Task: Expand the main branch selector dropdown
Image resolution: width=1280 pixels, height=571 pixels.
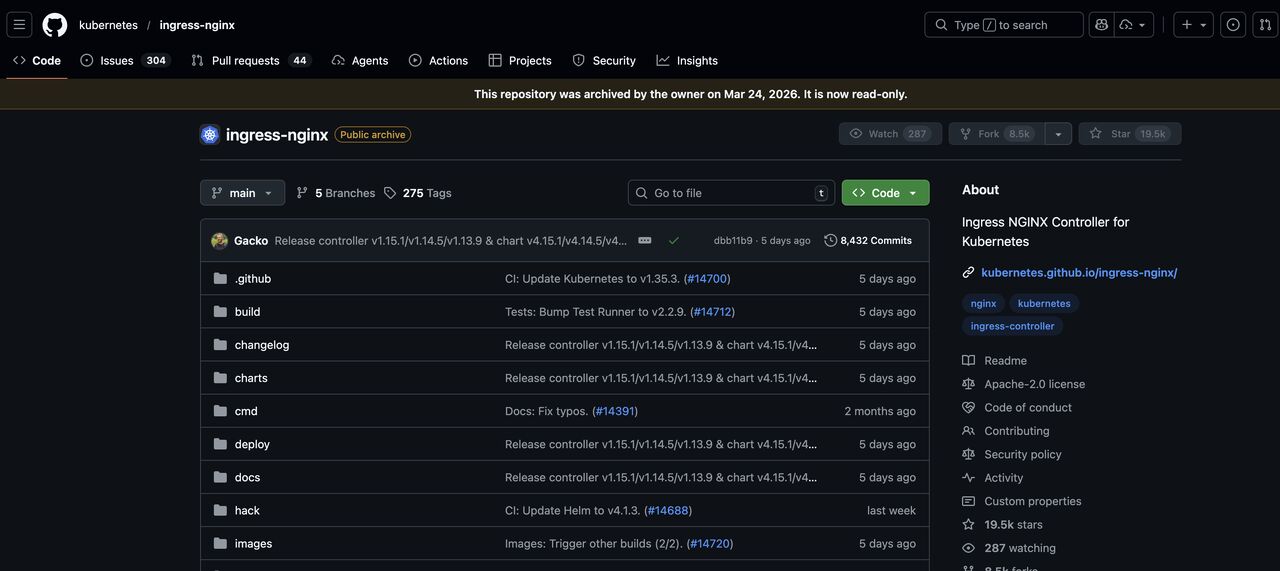Action: 242,193
